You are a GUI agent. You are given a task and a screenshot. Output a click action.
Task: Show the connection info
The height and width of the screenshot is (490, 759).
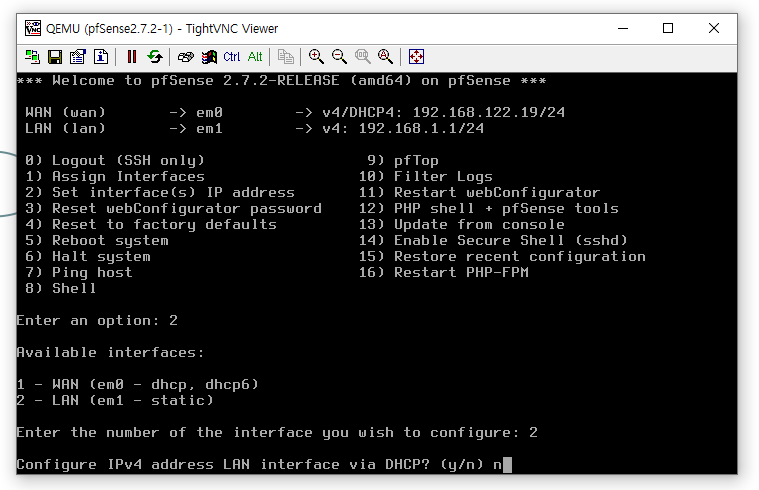point(101,57)
